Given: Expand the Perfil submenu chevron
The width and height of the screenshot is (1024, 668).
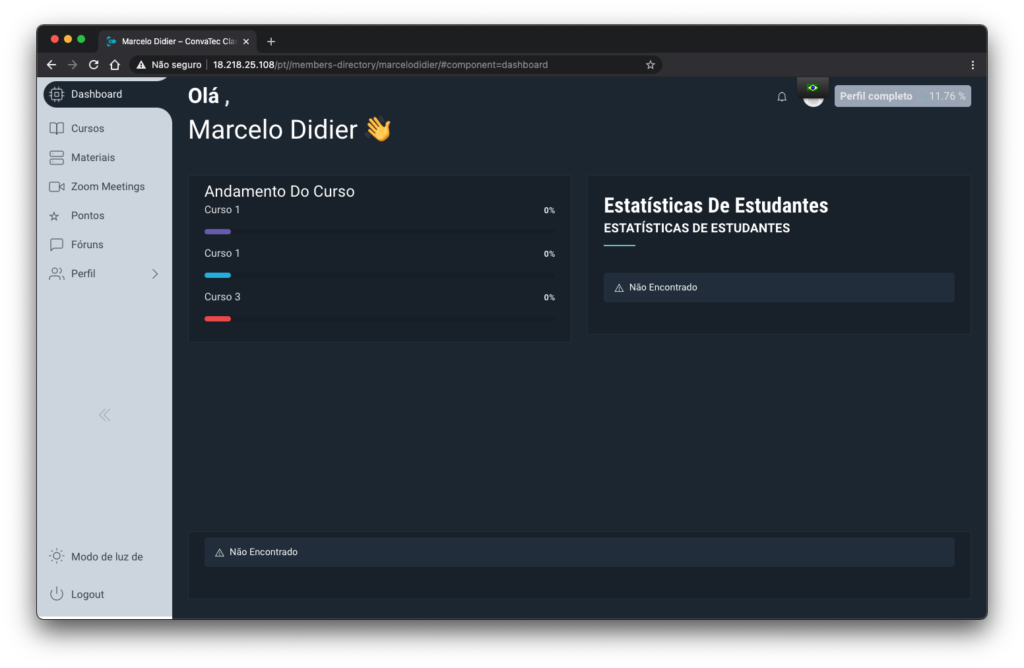Looking at the screenshot, I should click(x=155, y=273).
